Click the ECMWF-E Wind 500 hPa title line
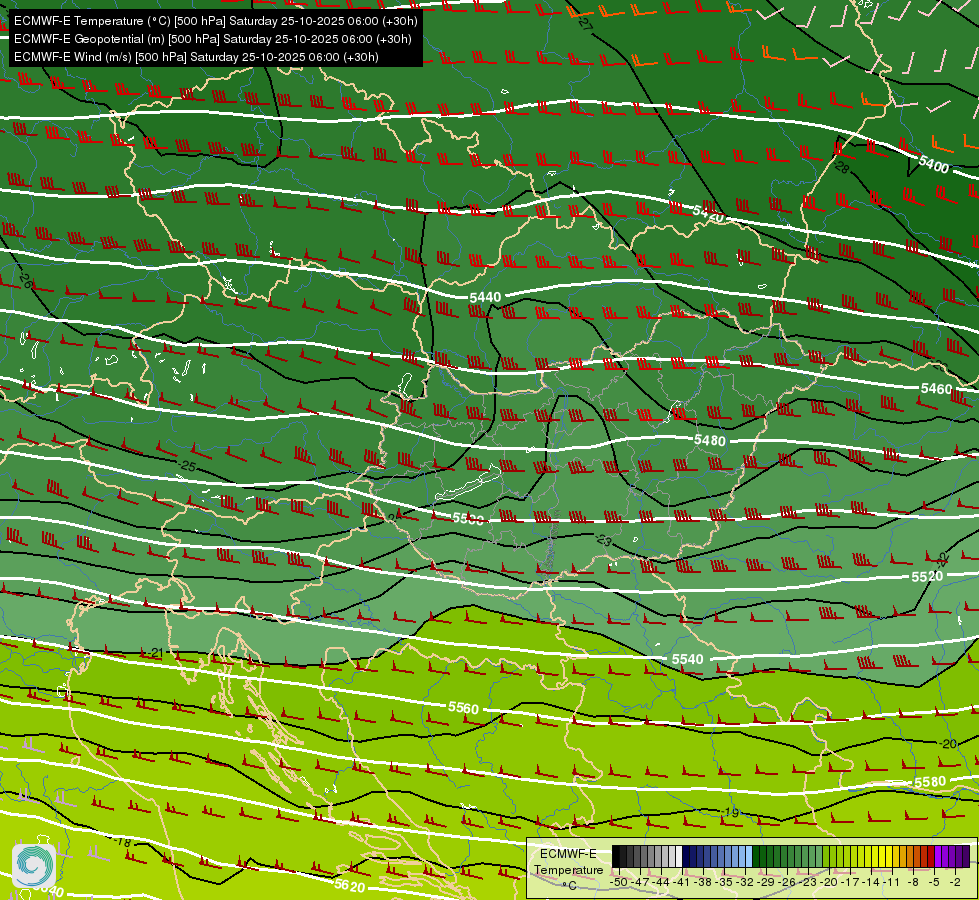The height and width of the screenshot is (900, 979). click(x=196, y=57)
